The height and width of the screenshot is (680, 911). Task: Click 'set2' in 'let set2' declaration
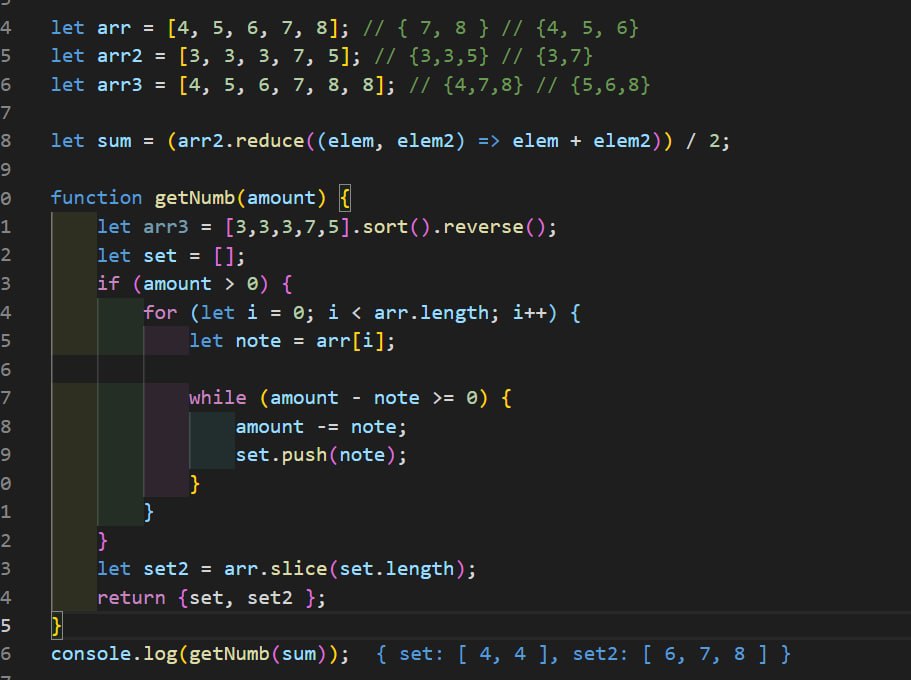(166, 569)
